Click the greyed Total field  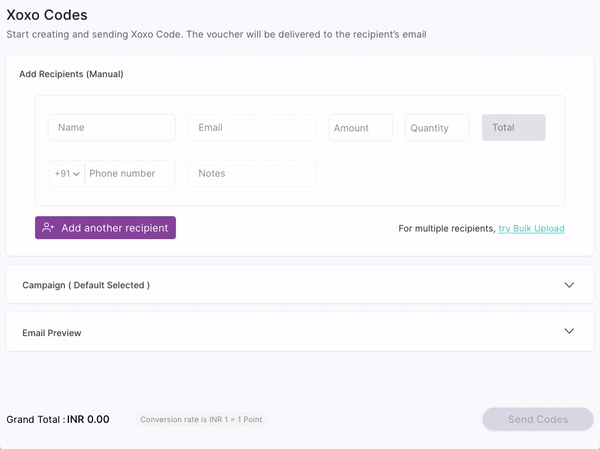pos(514,127)
